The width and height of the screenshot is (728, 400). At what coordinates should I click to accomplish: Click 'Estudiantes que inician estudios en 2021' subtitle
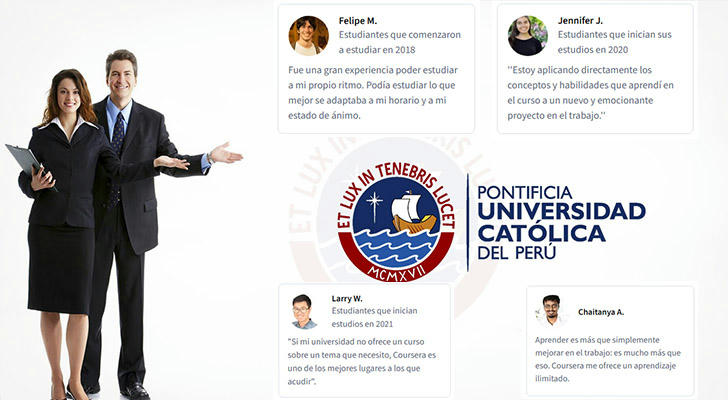(x=374, y=317)
